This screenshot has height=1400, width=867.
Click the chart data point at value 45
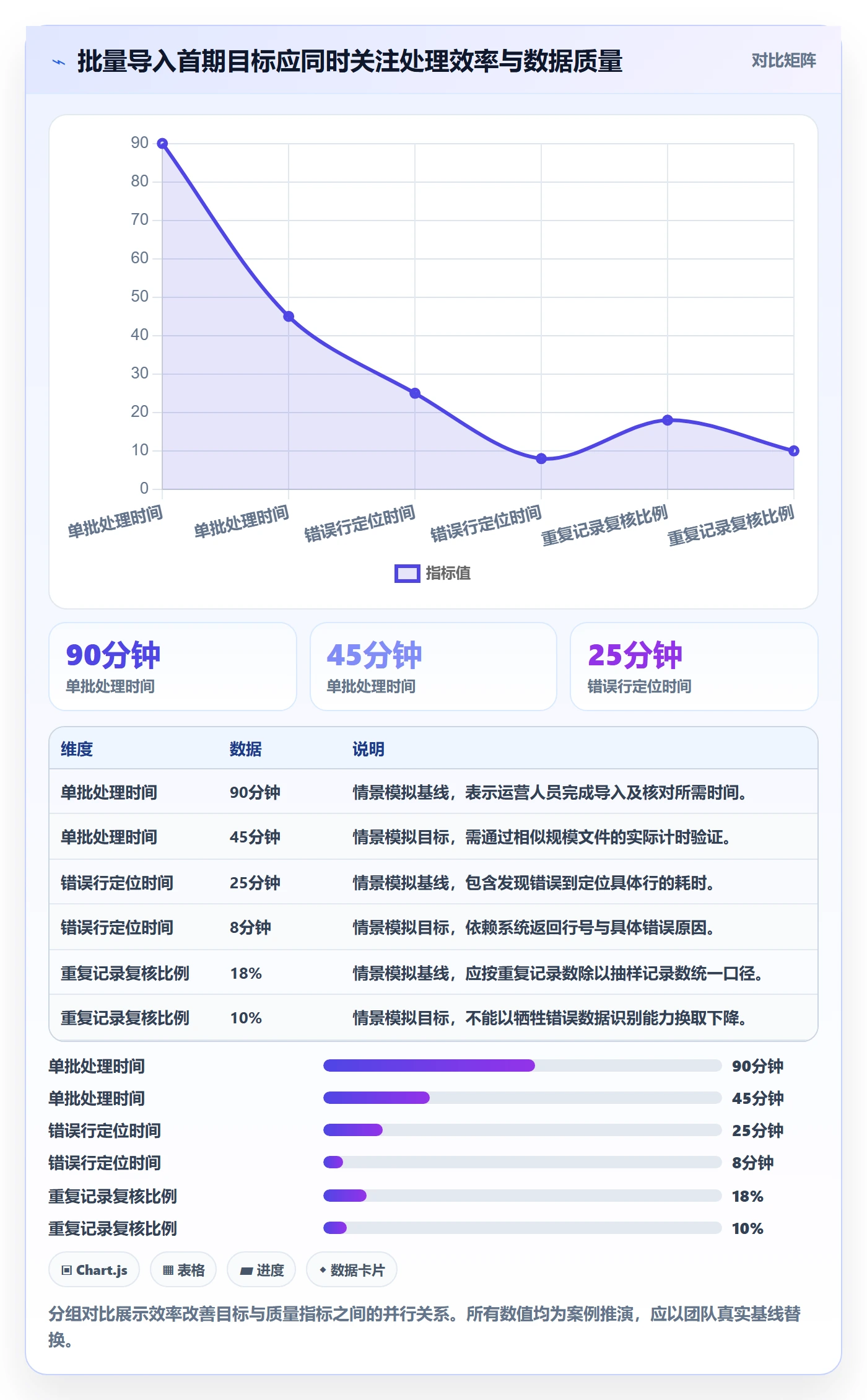pyautogui.click(x=289, y=317)
